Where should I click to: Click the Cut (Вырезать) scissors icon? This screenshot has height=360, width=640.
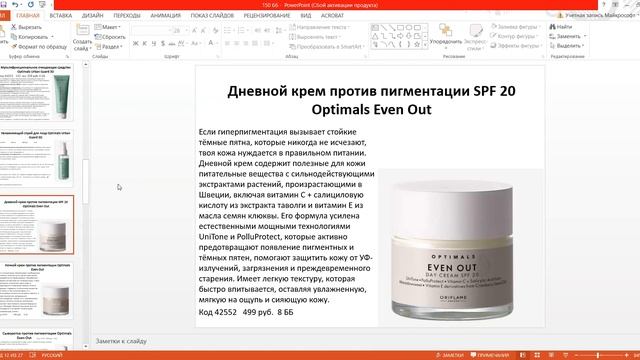click(13, 27)
